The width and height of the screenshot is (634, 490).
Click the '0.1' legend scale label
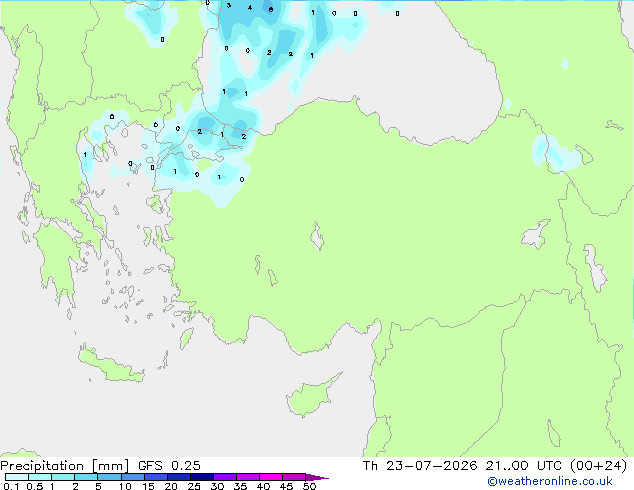pyautogui.click(x=10, y=486)
